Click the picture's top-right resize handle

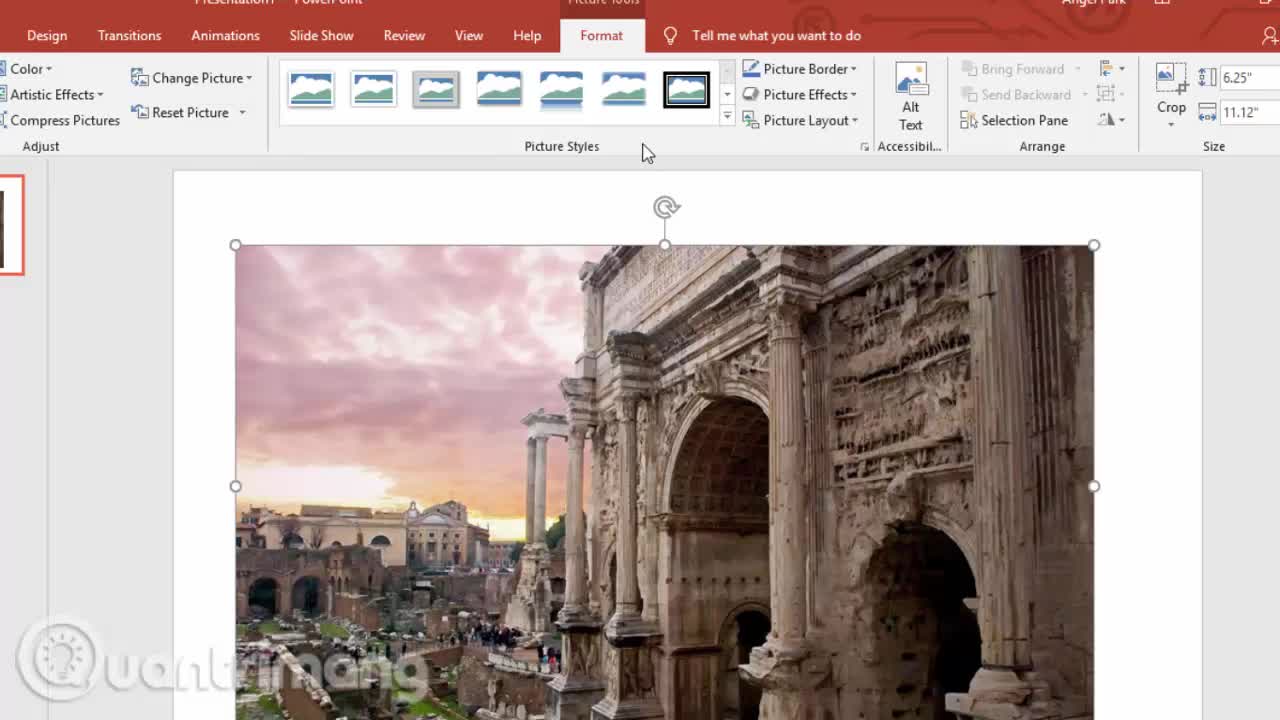1094,245
